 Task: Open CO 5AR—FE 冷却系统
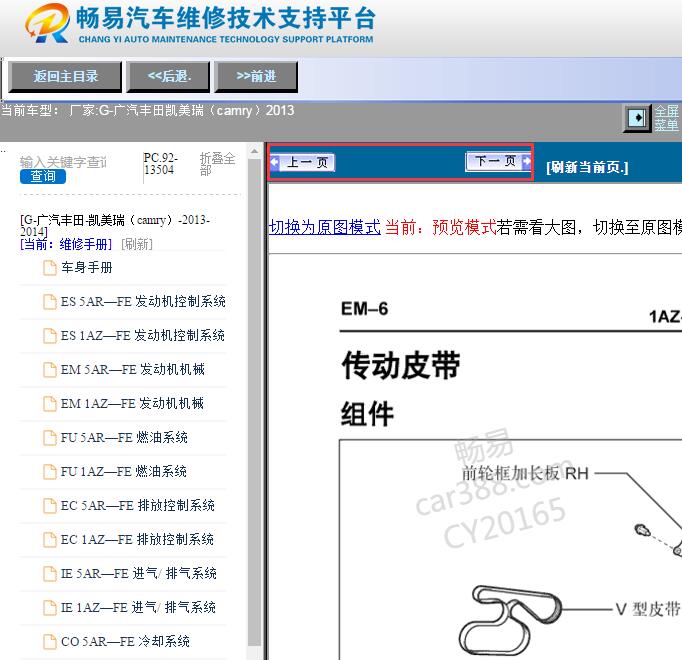[x=125, y=641]
